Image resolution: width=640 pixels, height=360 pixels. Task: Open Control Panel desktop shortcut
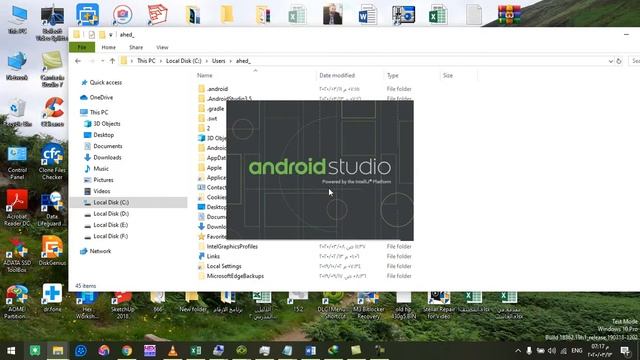17,162
